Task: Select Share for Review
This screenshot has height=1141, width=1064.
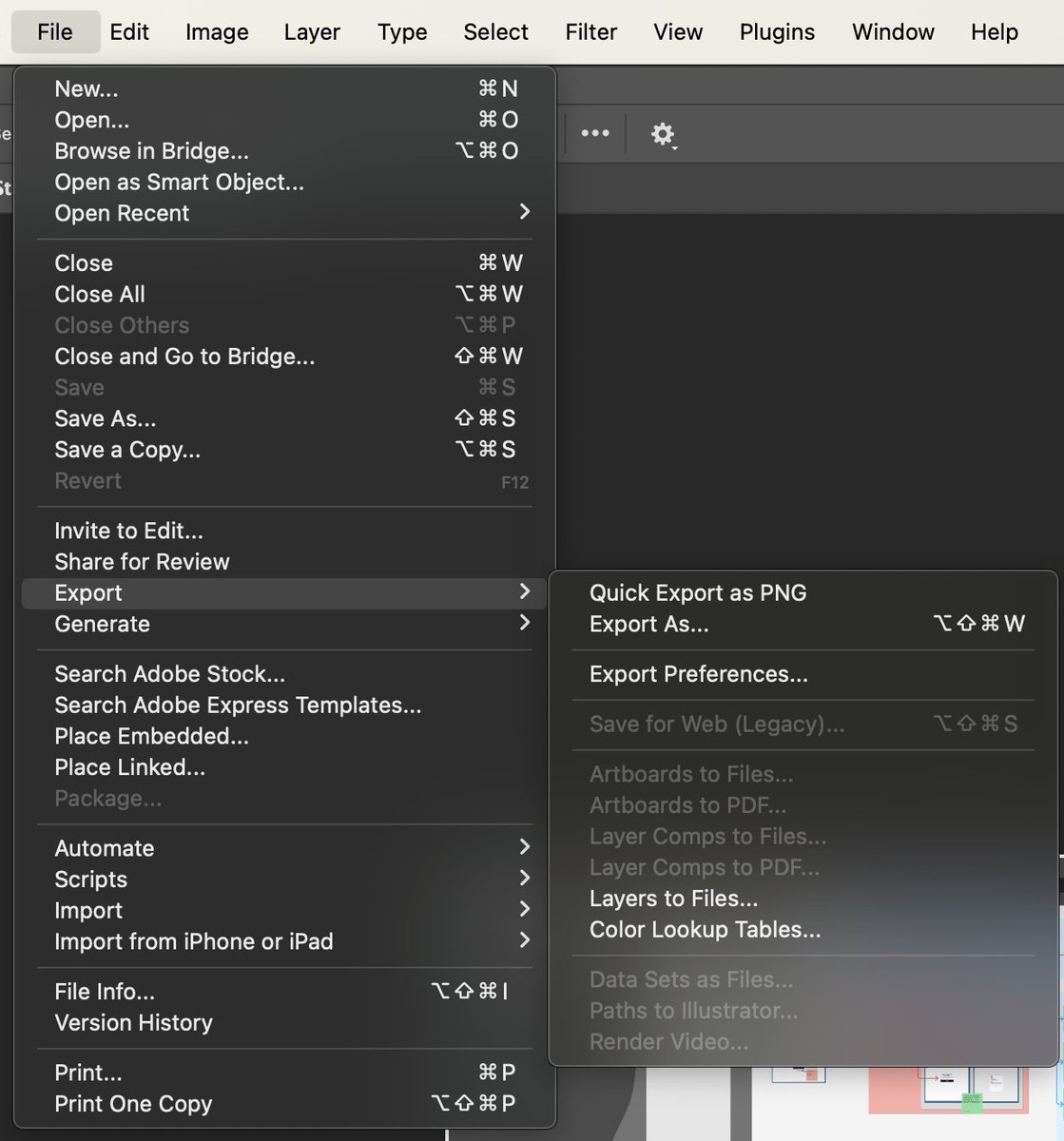Action: pyautogui.click(x=284, y=562)
